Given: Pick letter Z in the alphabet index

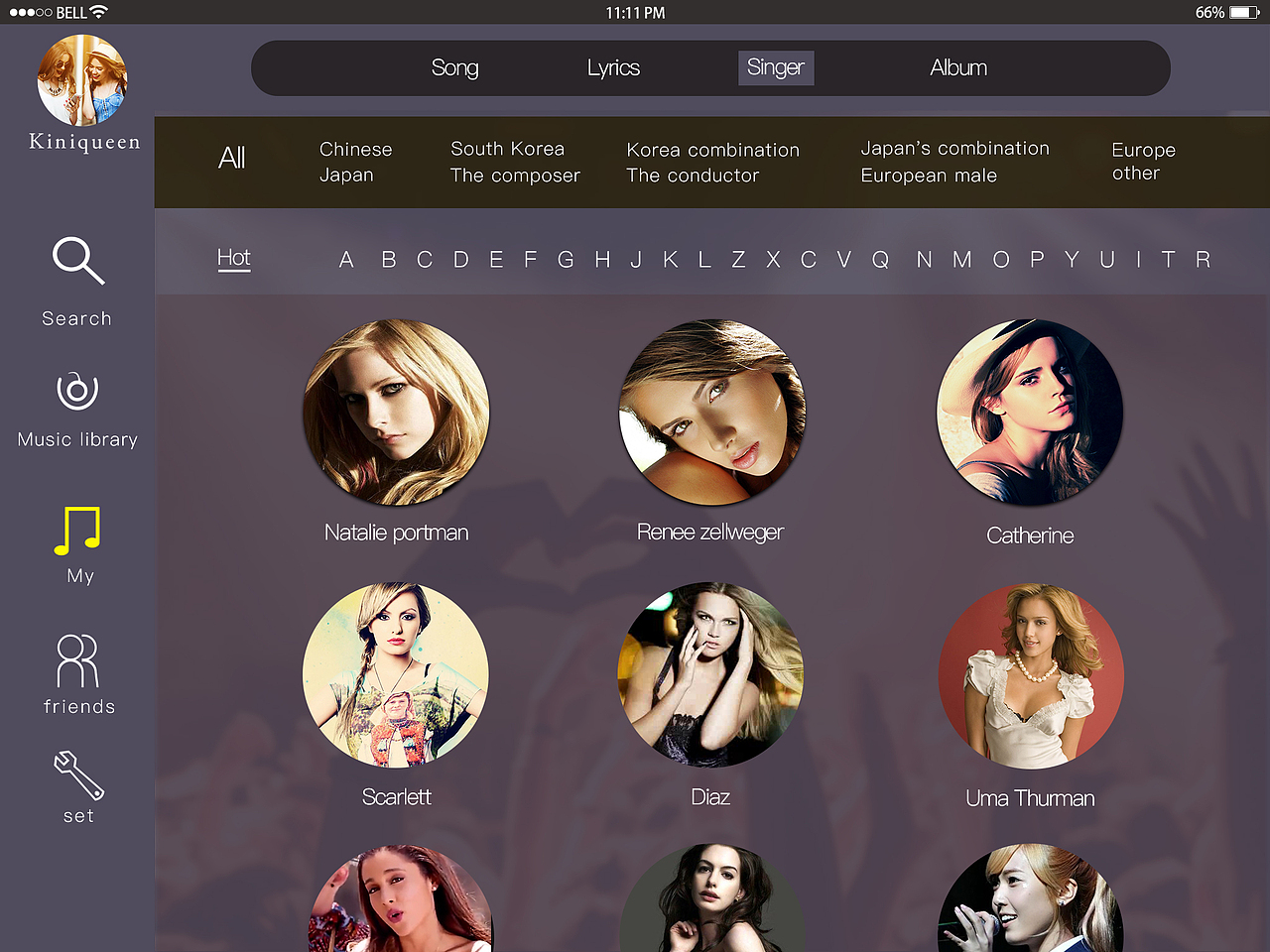Looking at the screenshot, I should [x=738, y=260].
